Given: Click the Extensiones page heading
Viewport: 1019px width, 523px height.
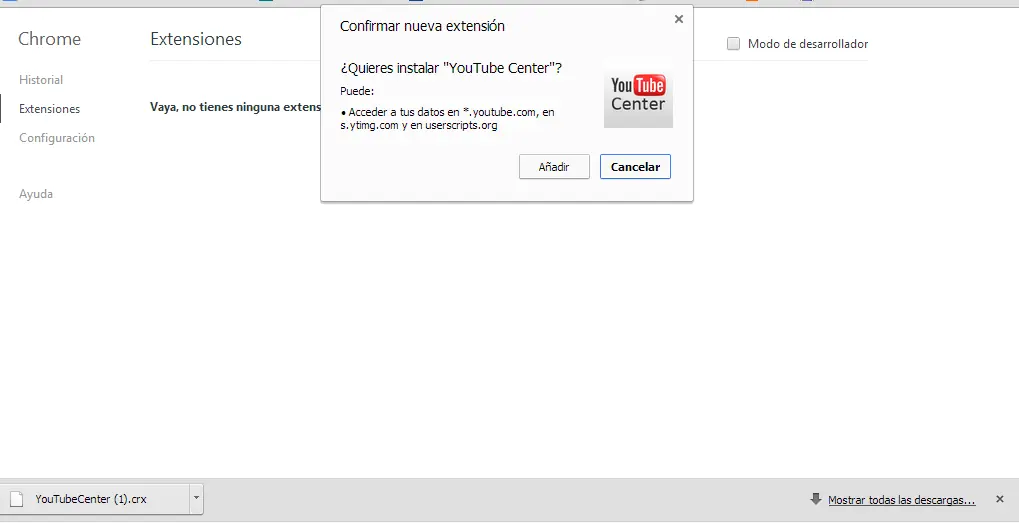Looking at the screenshot, I should click(196, 39).
